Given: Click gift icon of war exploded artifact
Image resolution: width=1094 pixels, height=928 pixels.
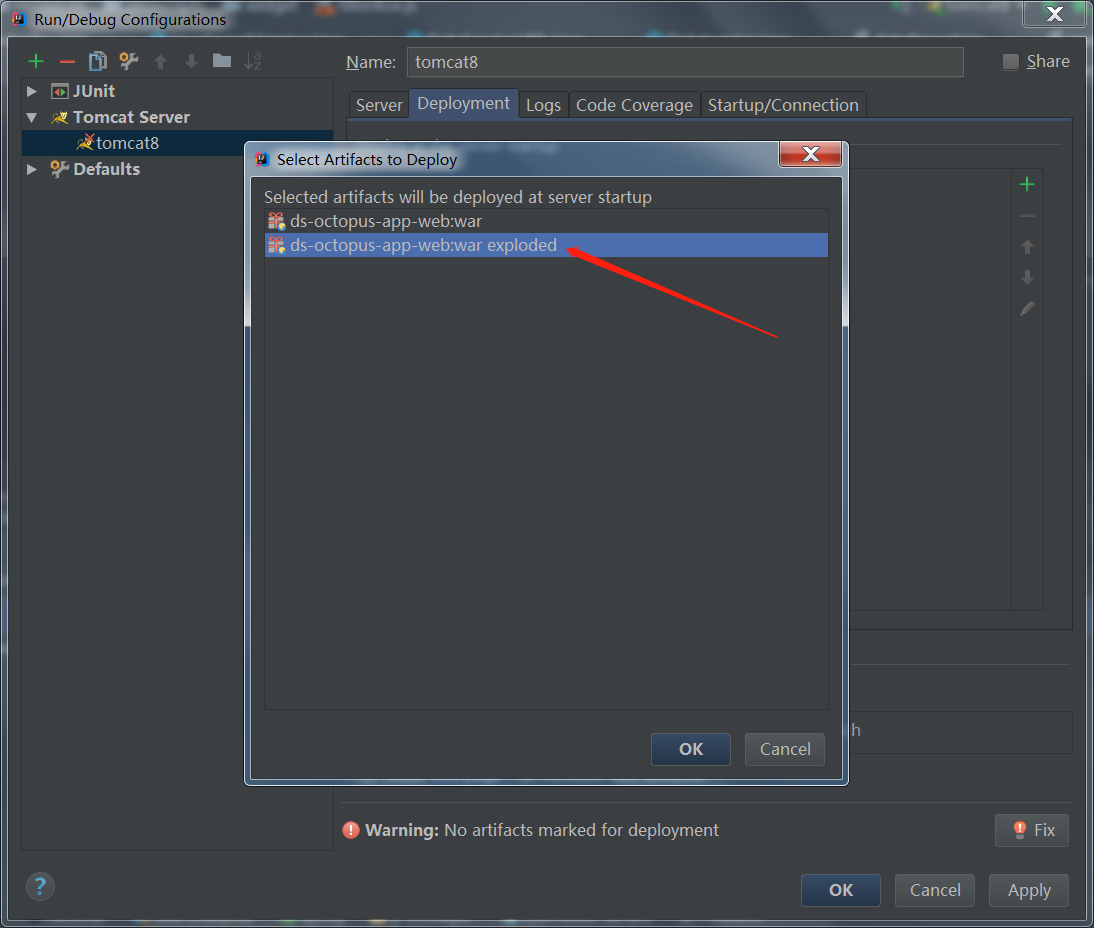Looking at the screenshot, I should [276, 245].
